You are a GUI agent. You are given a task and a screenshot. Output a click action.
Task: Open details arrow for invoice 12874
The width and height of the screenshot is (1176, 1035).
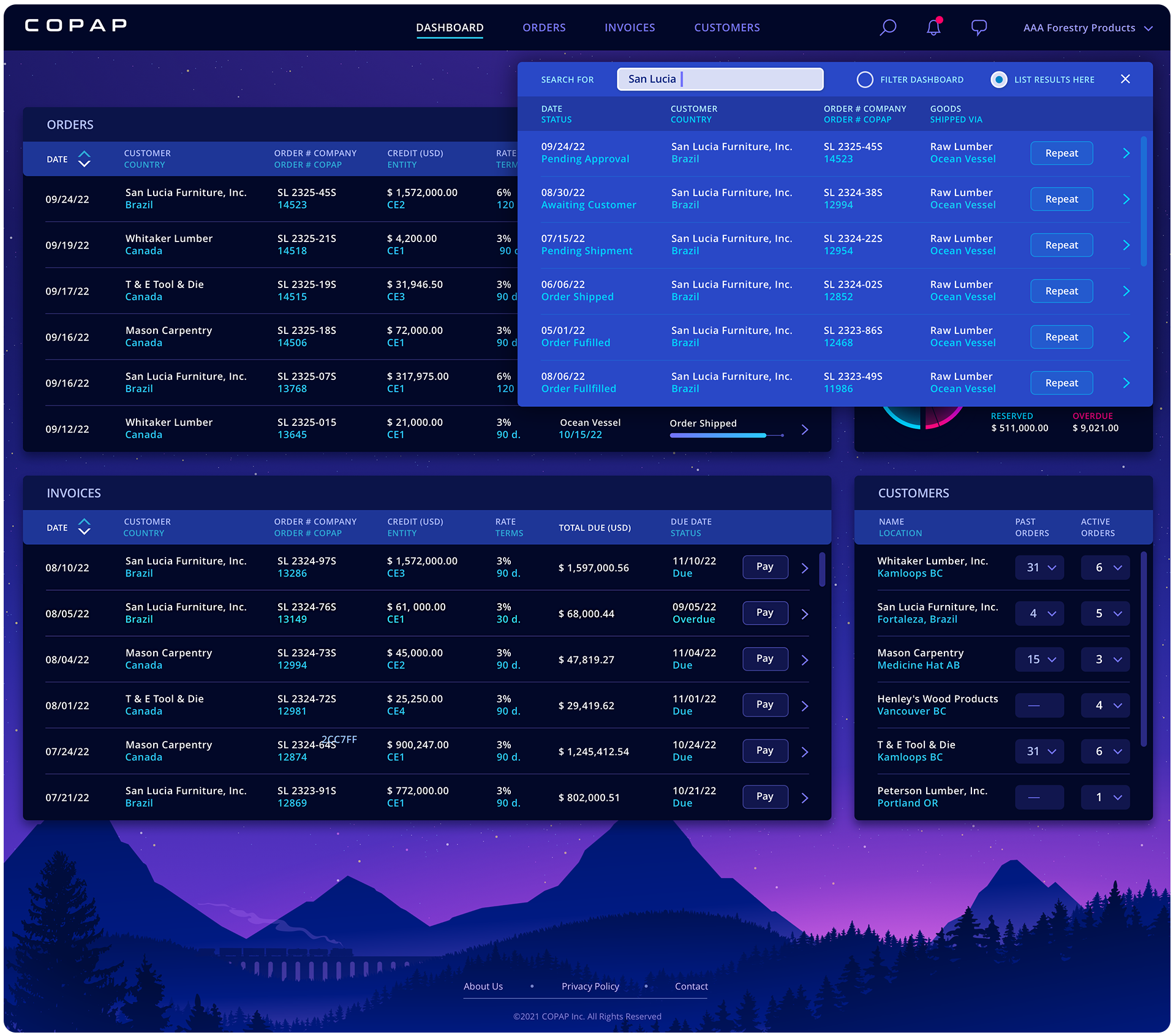(805, 752)
